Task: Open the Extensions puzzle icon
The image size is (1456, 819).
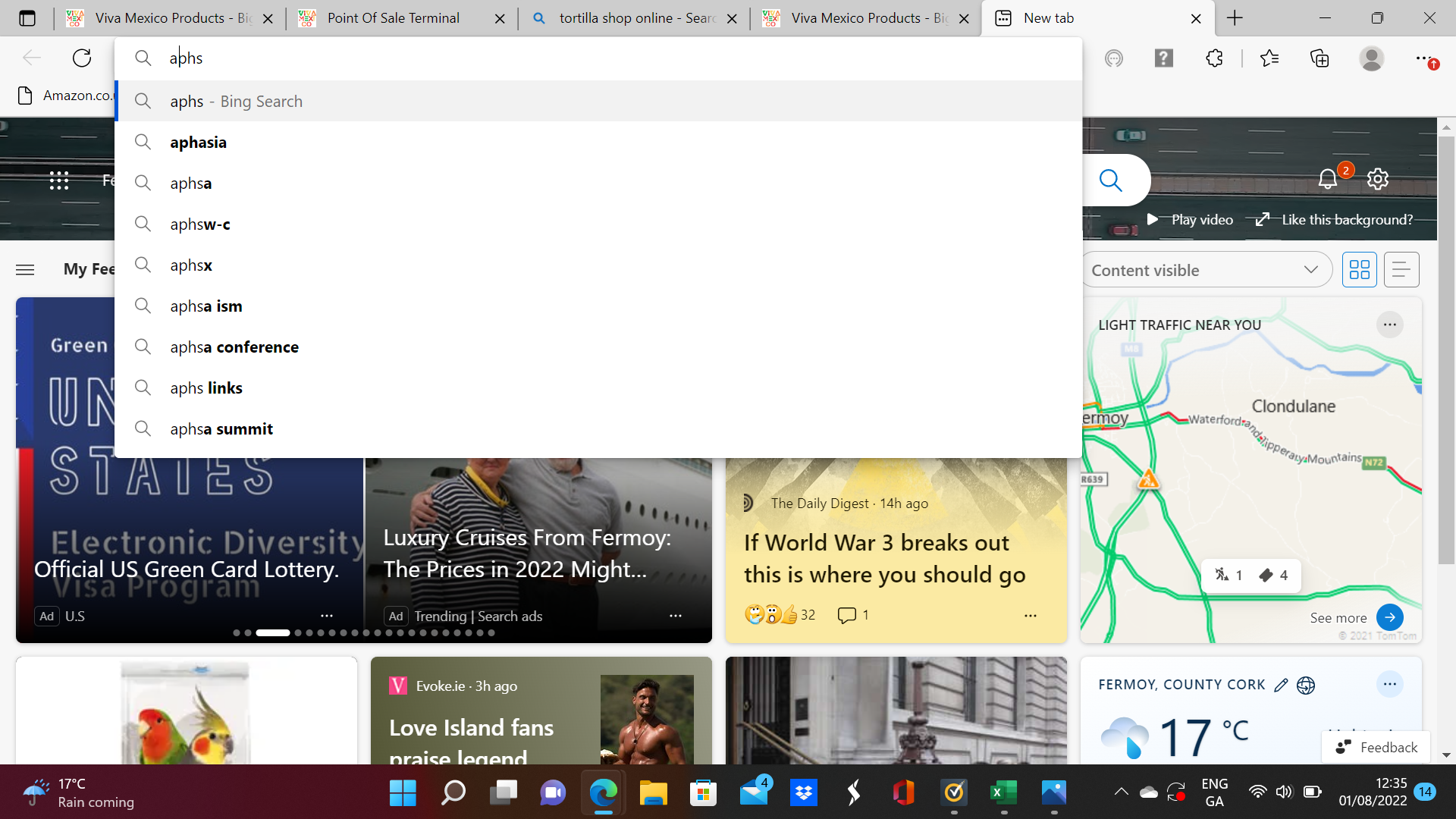Action: (x=1214, y=58)
